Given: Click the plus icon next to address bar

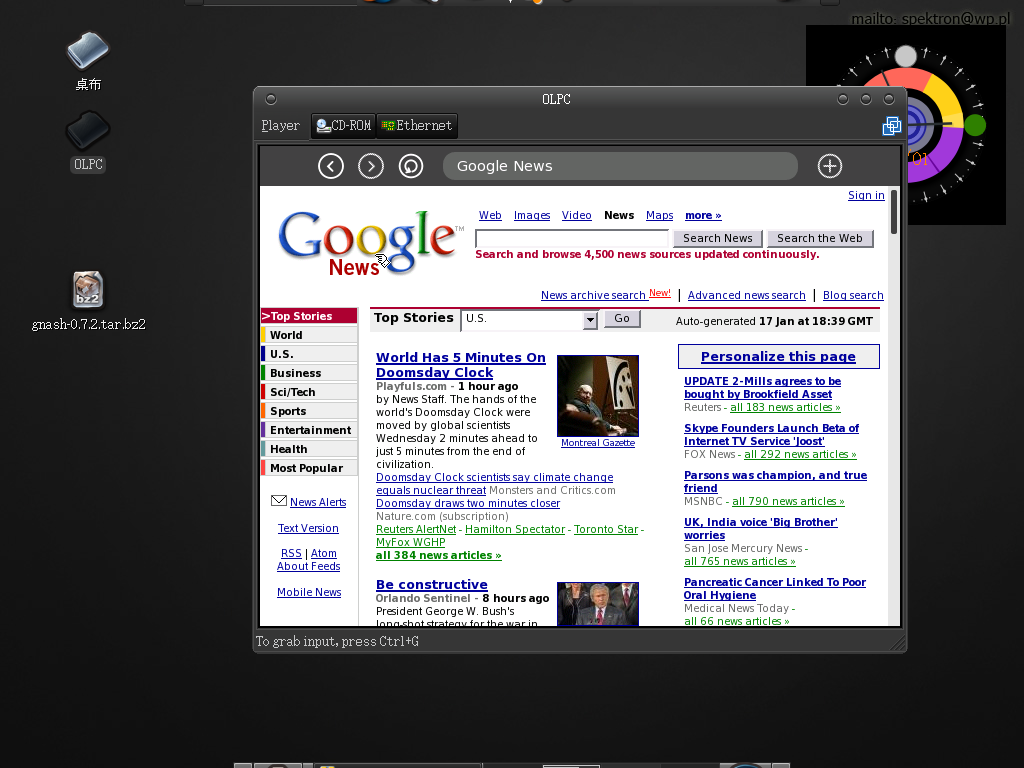Looking at the screenshot, I should point(829,166).
